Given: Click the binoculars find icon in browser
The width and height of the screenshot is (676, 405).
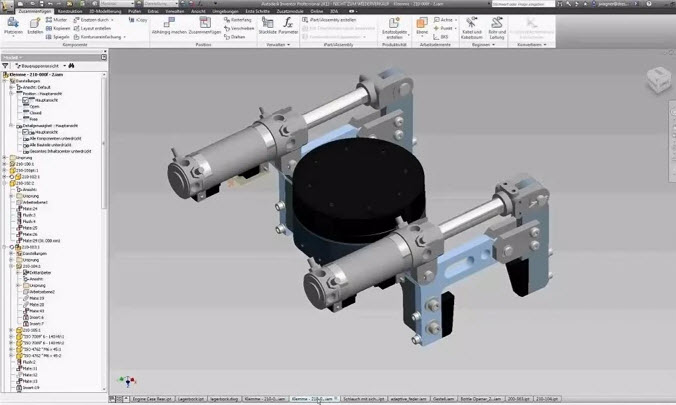Looking at the screenshot, I should [x=72, y=66].
